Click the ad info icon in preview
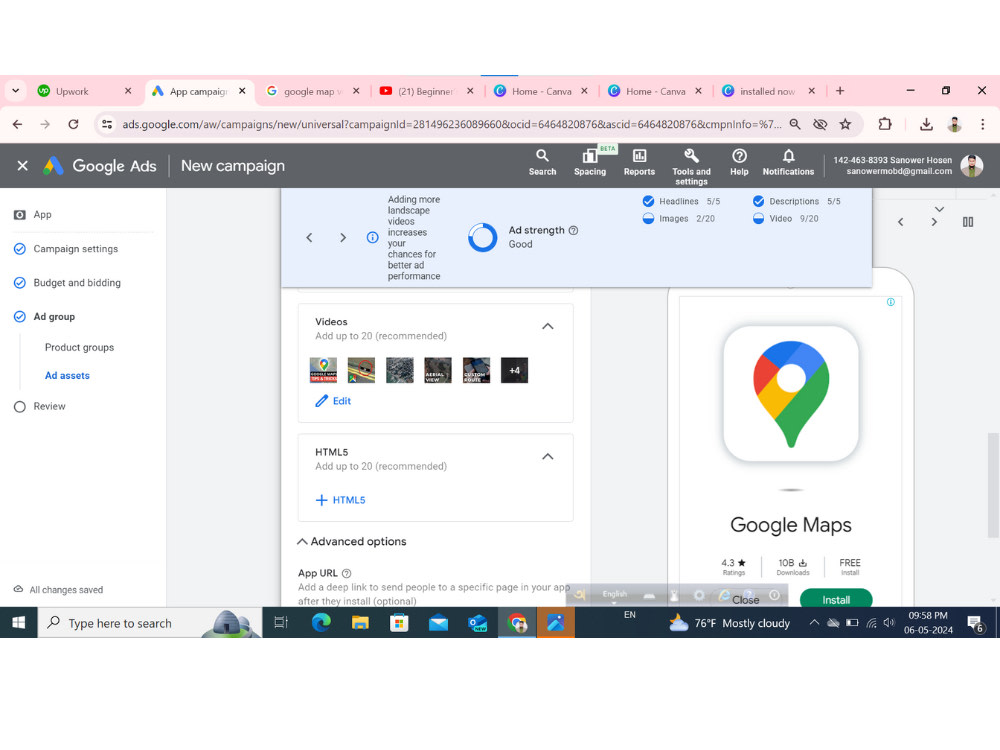The image size is (1000, 750). 891,302
